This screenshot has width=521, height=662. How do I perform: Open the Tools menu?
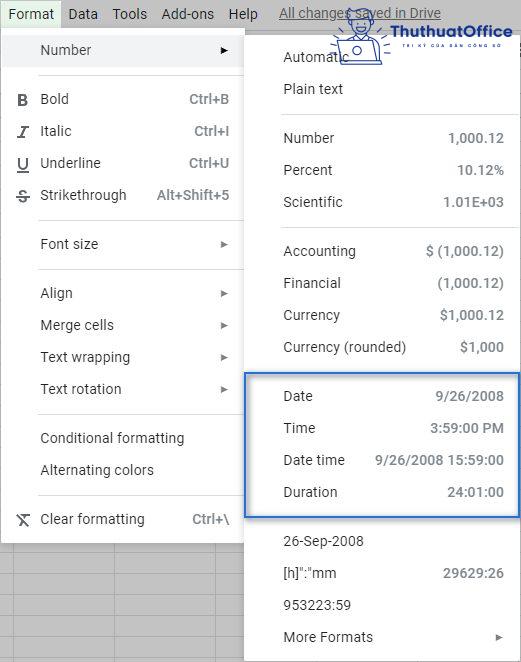tap(130, 14)
